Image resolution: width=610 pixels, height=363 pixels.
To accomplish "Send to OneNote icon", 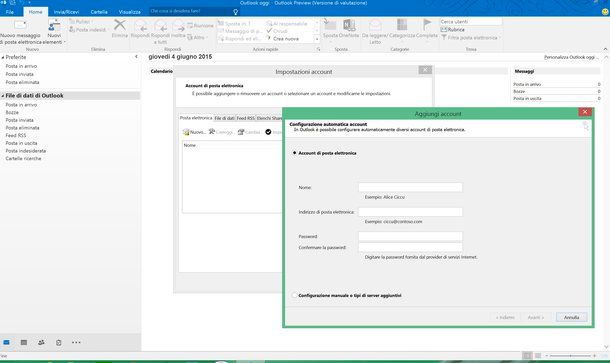I will point(349,25).
